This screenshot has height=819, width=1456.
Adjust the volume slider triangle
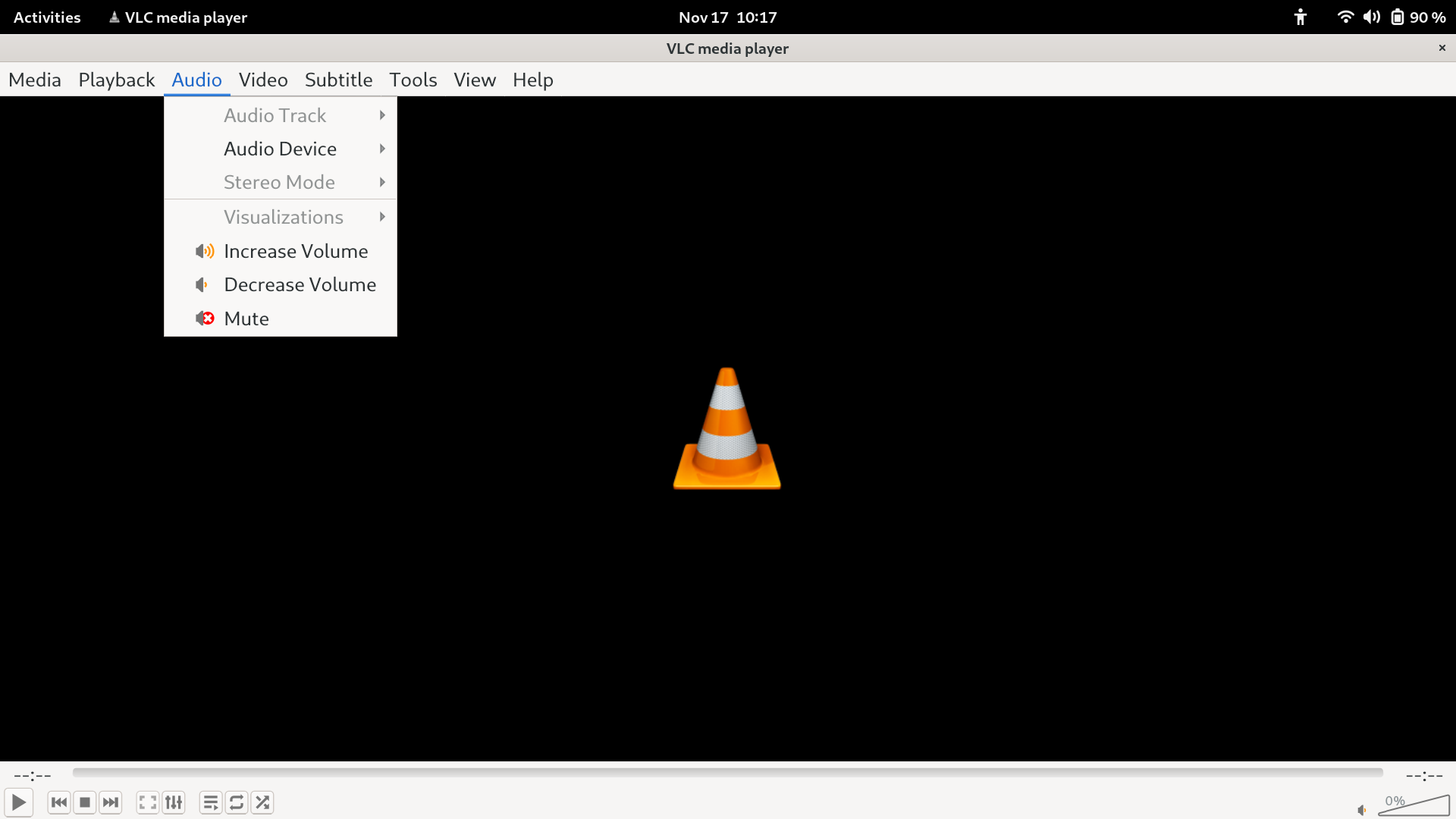(1415, 807)
